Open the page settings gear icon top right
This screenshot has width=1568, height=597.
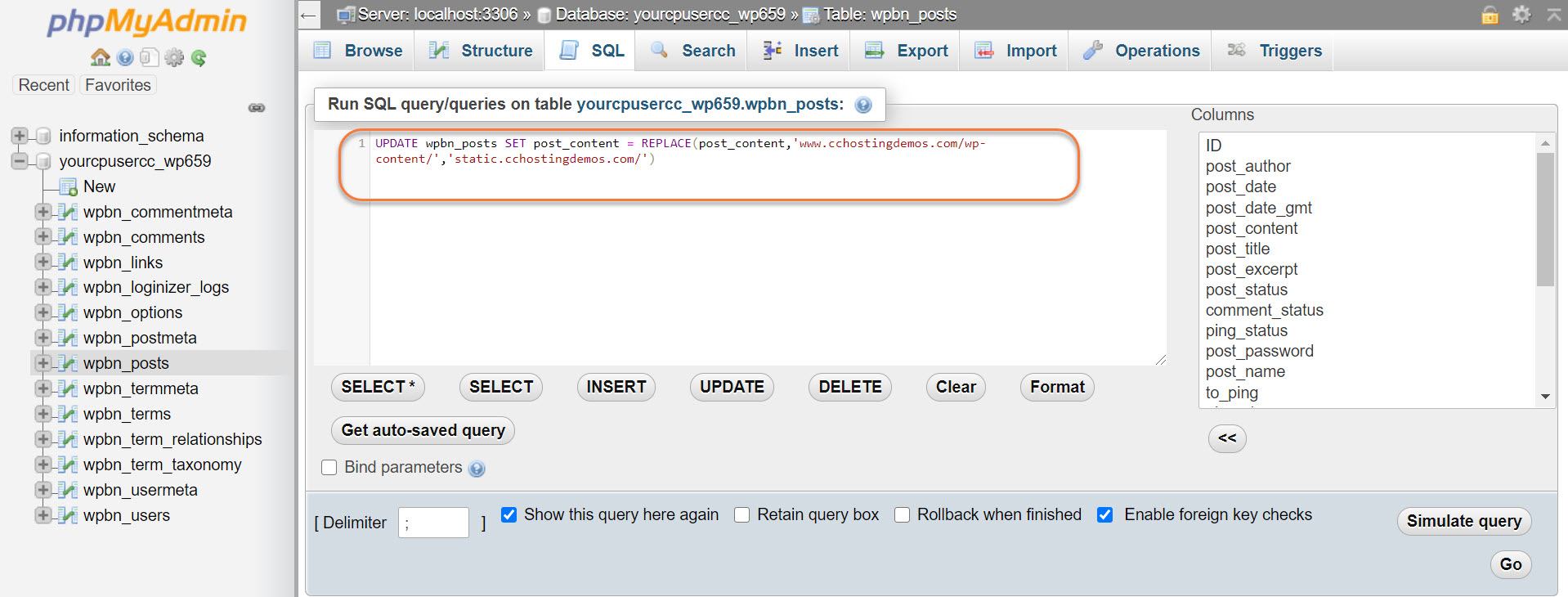pyautogui.click(x=1521, y=15)
